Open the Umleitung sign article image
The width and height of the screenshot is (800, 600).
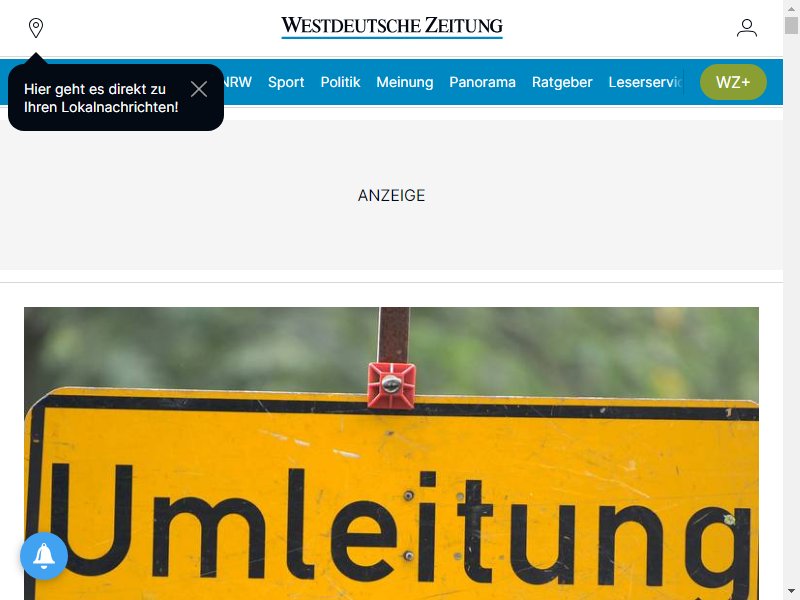pos(391,454)
